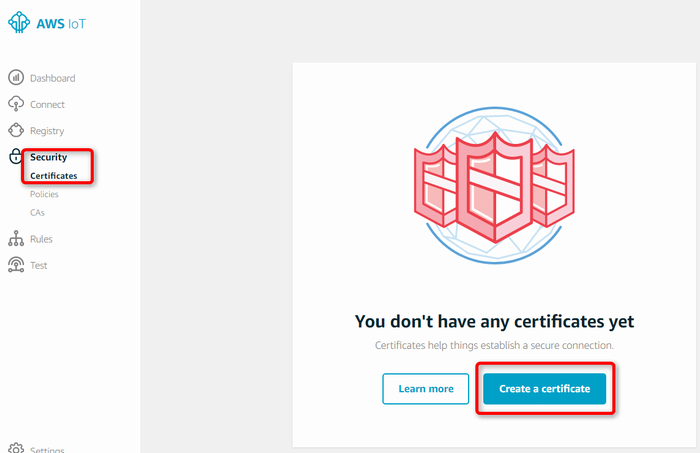Viewport: 700px width, 453px height.
Task: Click the Test broadcast icon
Action: pyautogui.click(x=16, y=265)
